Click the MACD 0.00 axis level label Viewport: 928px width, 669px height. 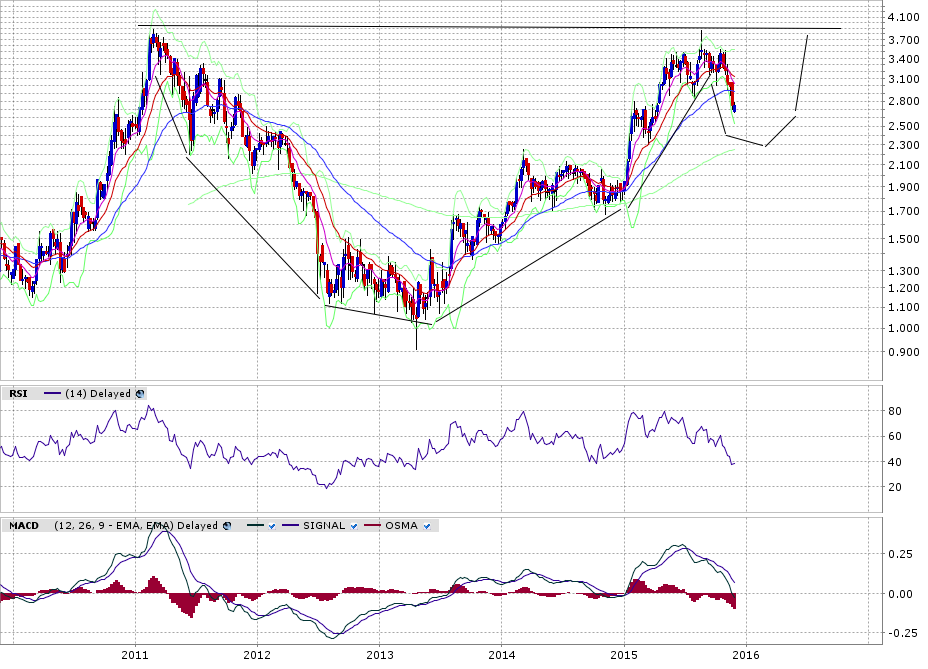click(x=899, y=594)
